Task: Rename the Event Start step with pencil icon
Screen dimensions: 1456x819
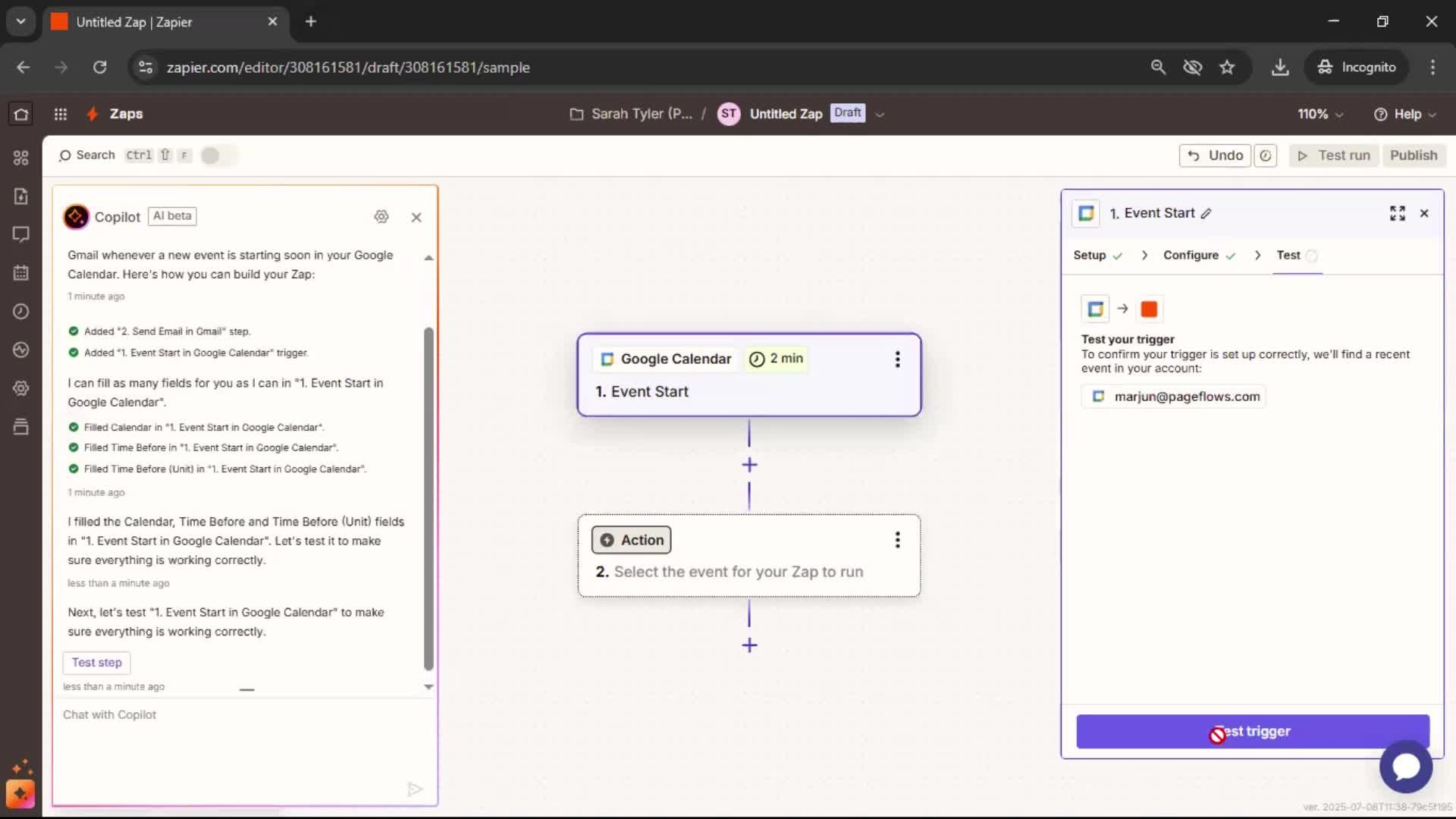Action: click(x=1207, y=214)
